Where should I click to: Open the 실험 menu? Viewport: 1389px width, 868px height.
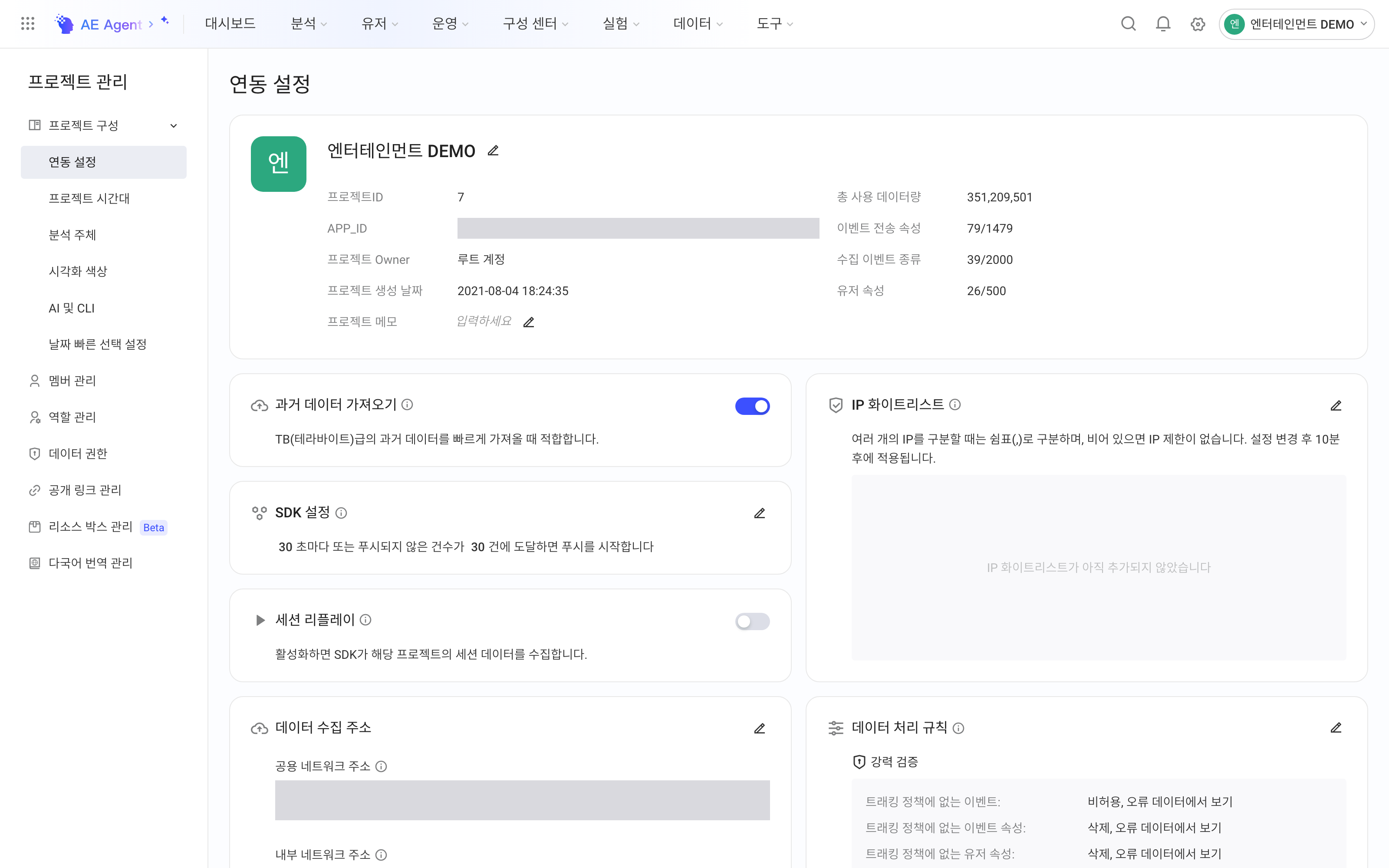(620, 23)
